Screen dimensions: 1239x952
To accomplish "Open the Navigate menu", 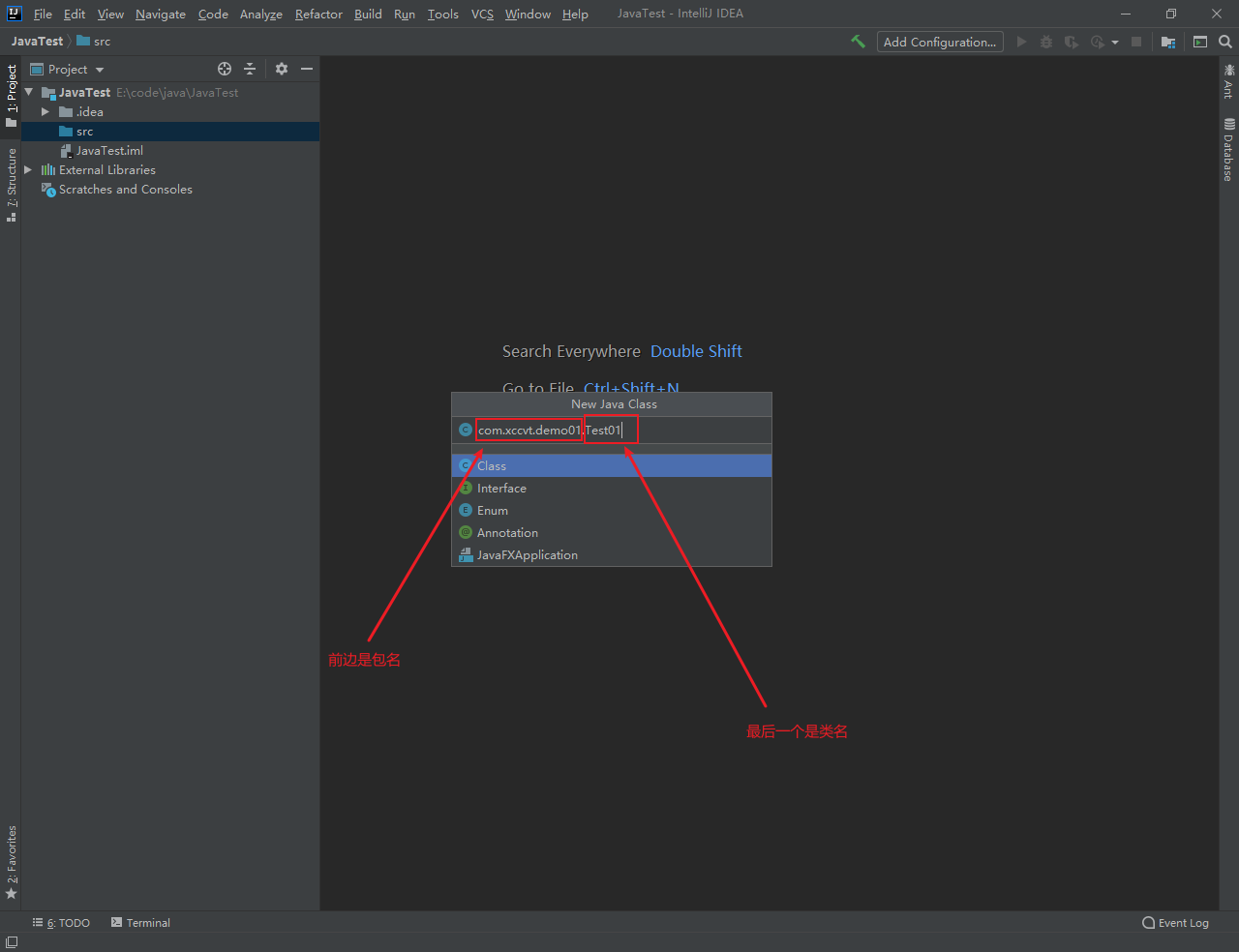I will click(x=161, y=14).
